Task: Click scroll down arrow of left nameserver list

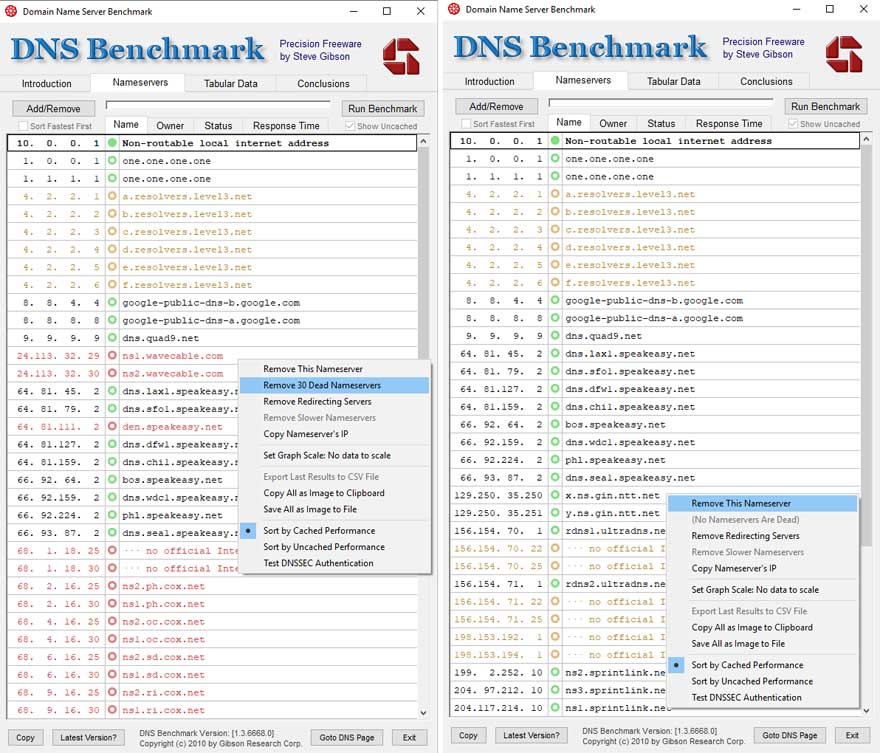Action: (x=423, y=712)
